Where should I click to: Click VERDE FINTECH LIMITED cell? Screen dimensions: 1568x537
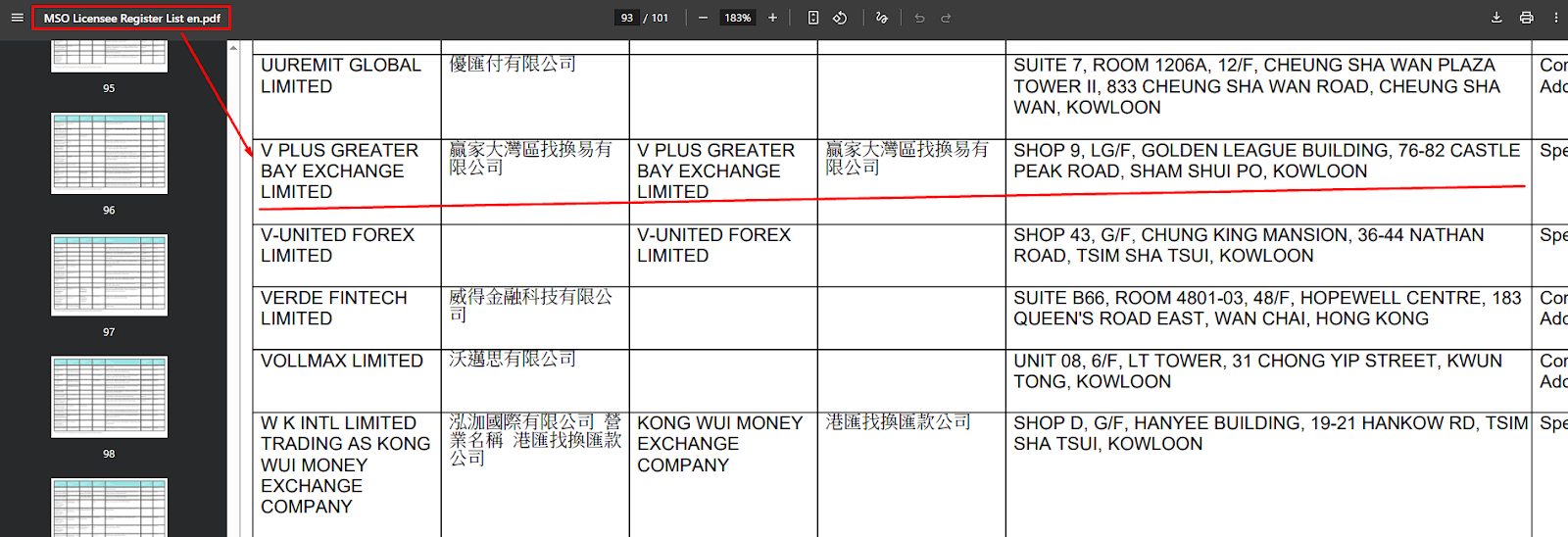[x=347, y=317]
